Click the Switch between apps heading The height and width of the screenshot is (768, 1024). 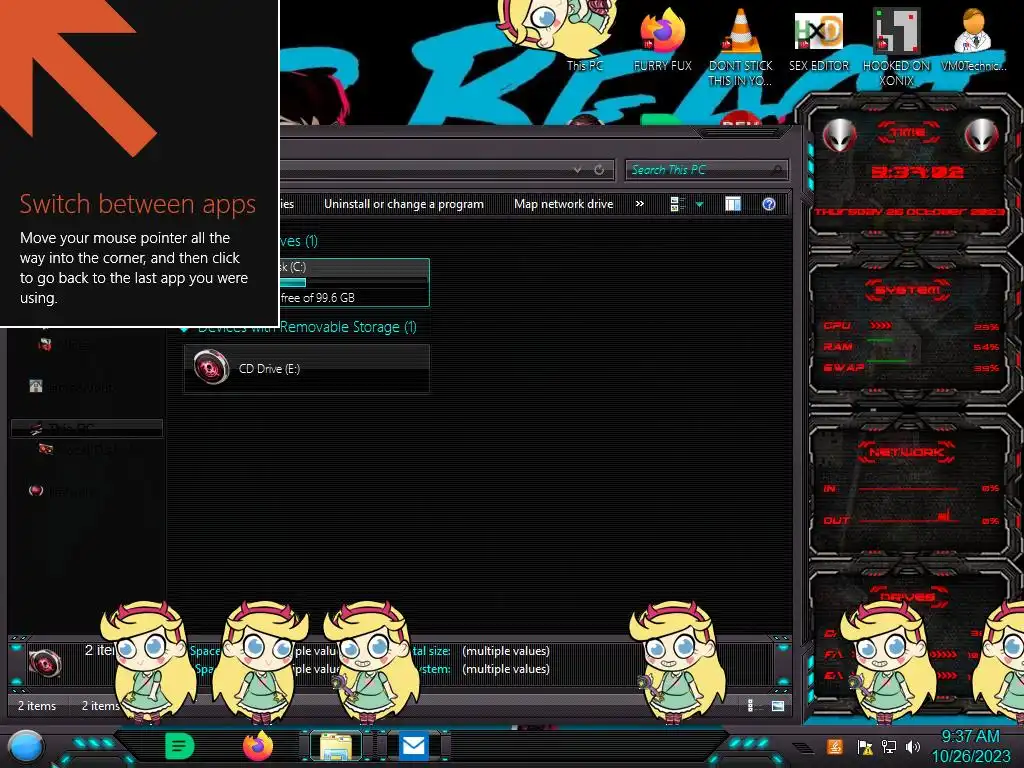137,204
